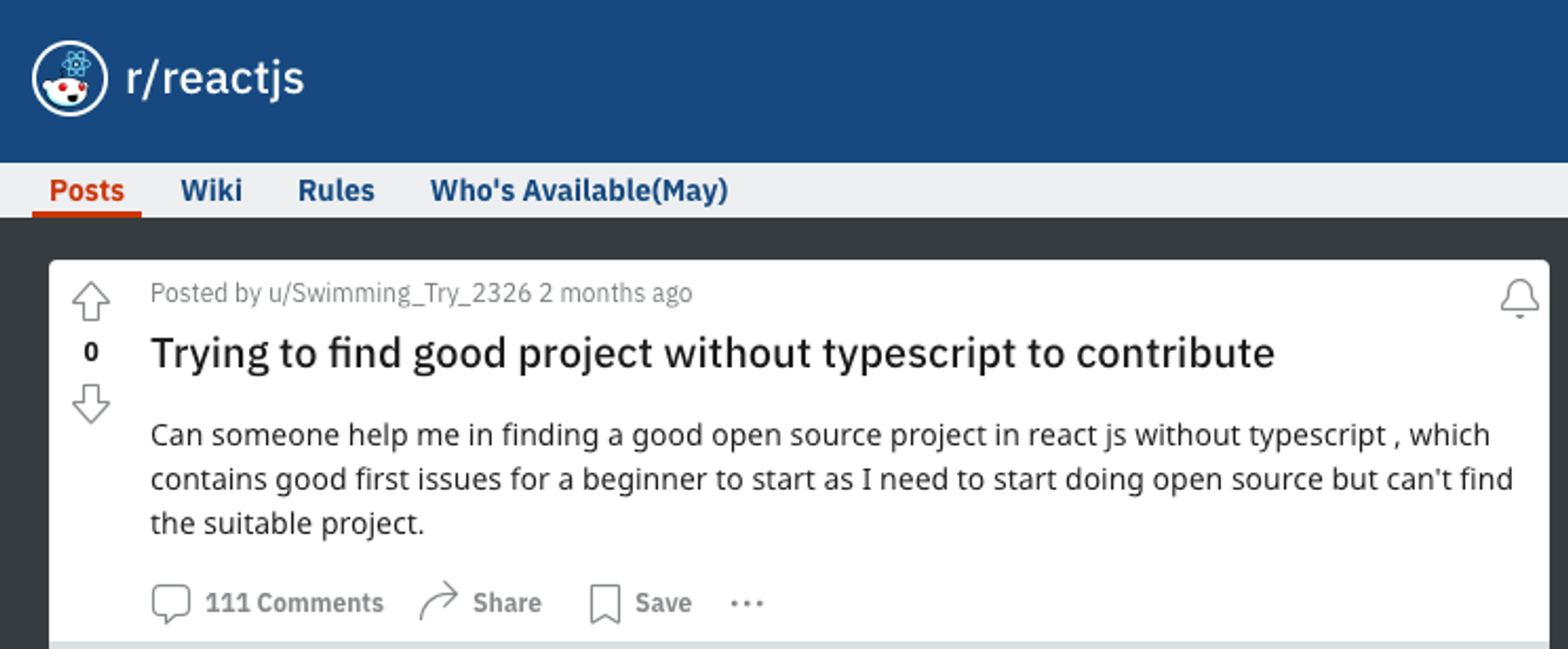Viewport: 1568px width, 649px height.
Task: Open the three-dot more options menu
Action: point(747,603)
